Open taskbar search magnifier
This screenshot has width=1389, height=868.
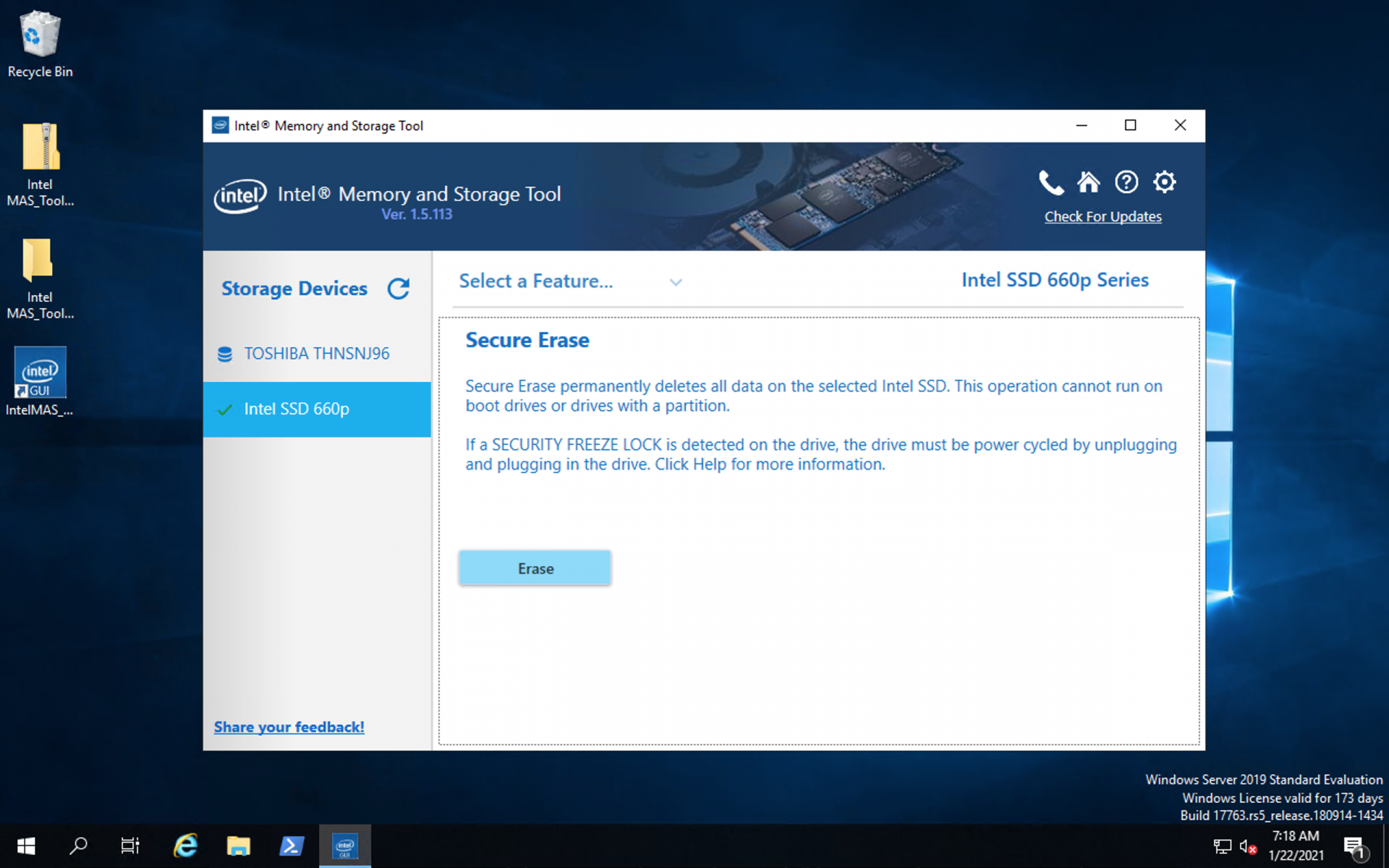[78, 846]
